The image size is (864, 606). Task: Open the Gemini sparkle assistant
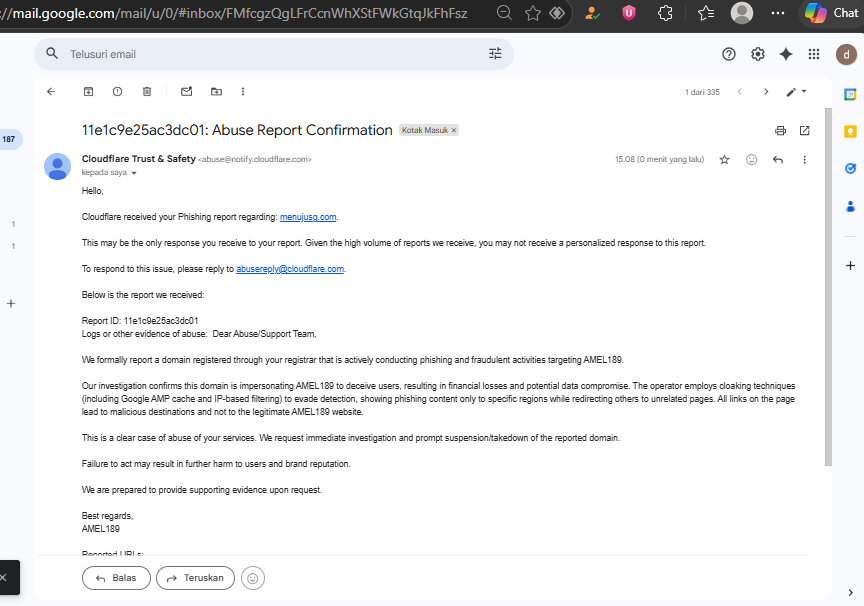786,54
